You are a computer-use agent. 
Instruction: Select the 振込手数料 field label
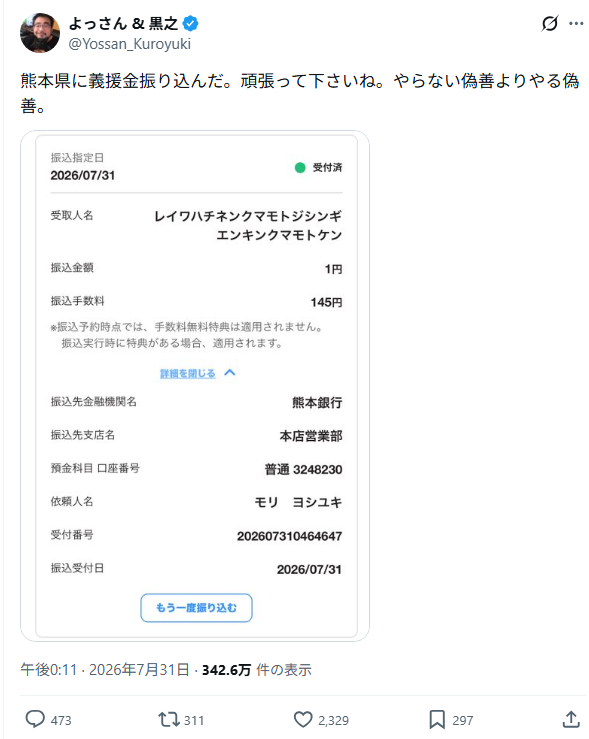click(77, 301)
